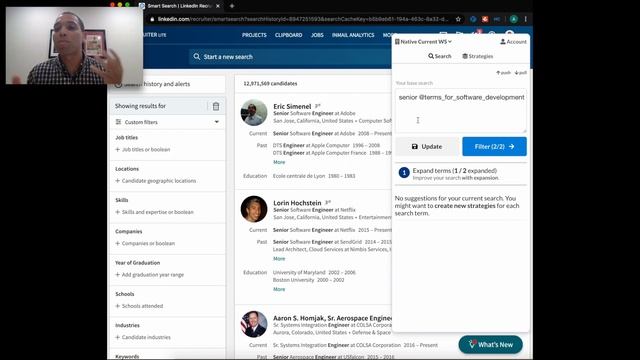Click the pull arrow in the extension
Image resolution: width=640 pixels, height=360 pixels.
click(520, 73)
